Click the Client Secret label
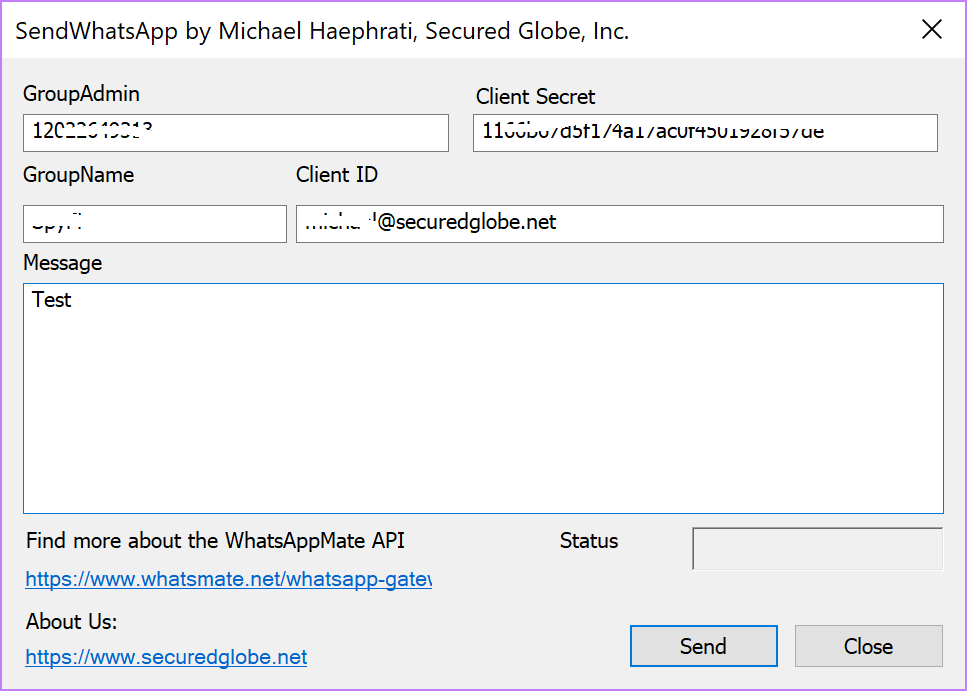967x691 pixels. (x=535, y=96)
